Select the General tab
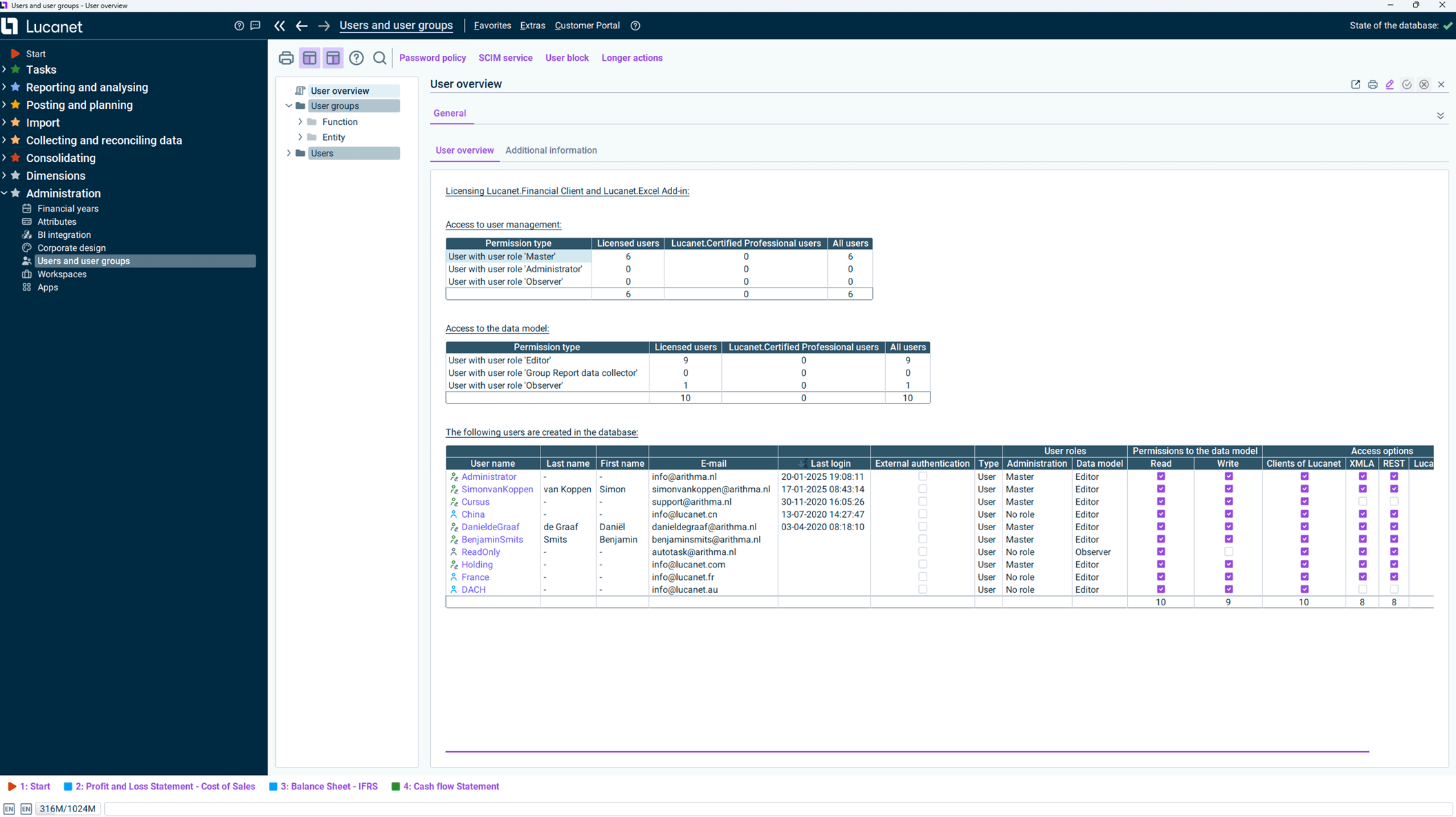1456x817 pixels. coord(449,113)
